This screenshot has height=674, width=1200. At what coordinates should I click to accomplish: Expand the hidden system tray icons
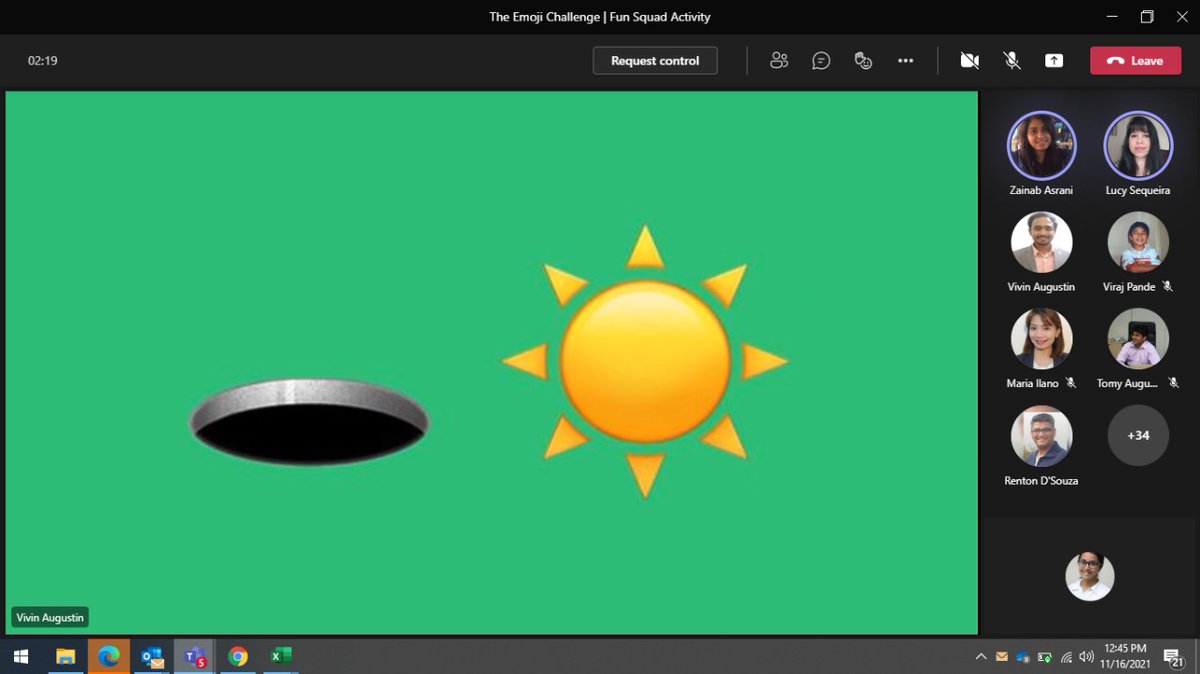pyautogui.click(x=981, y=657)
